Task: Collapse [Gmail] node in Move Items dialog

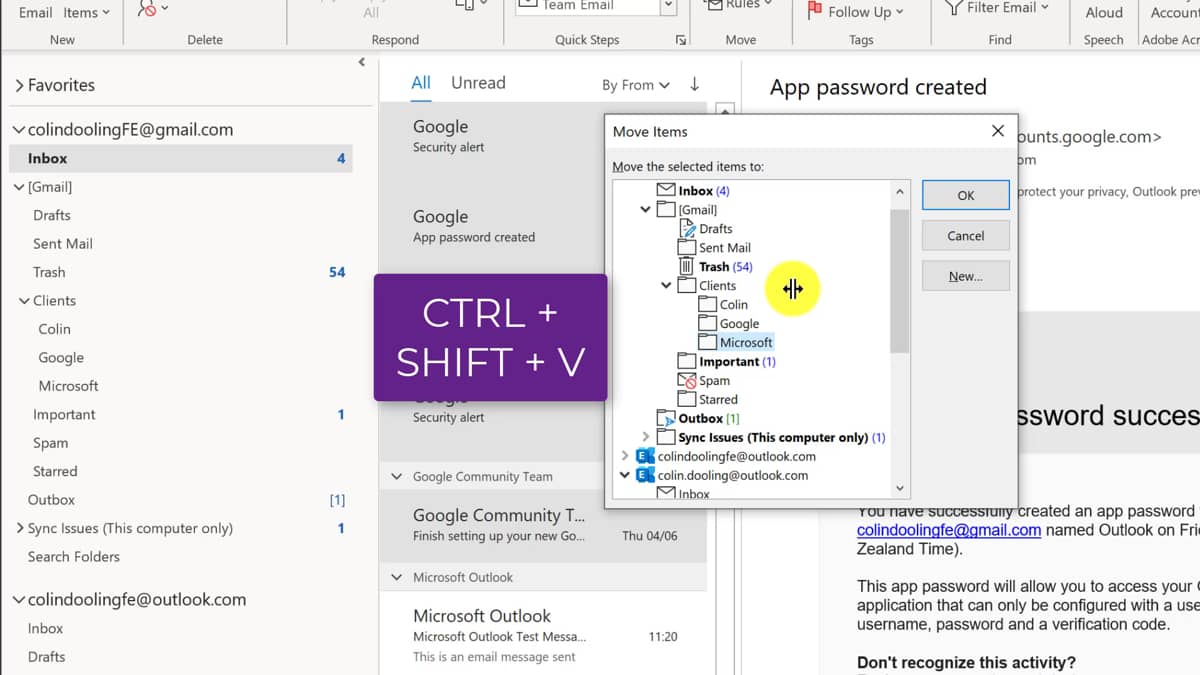Action: [646, 209]
